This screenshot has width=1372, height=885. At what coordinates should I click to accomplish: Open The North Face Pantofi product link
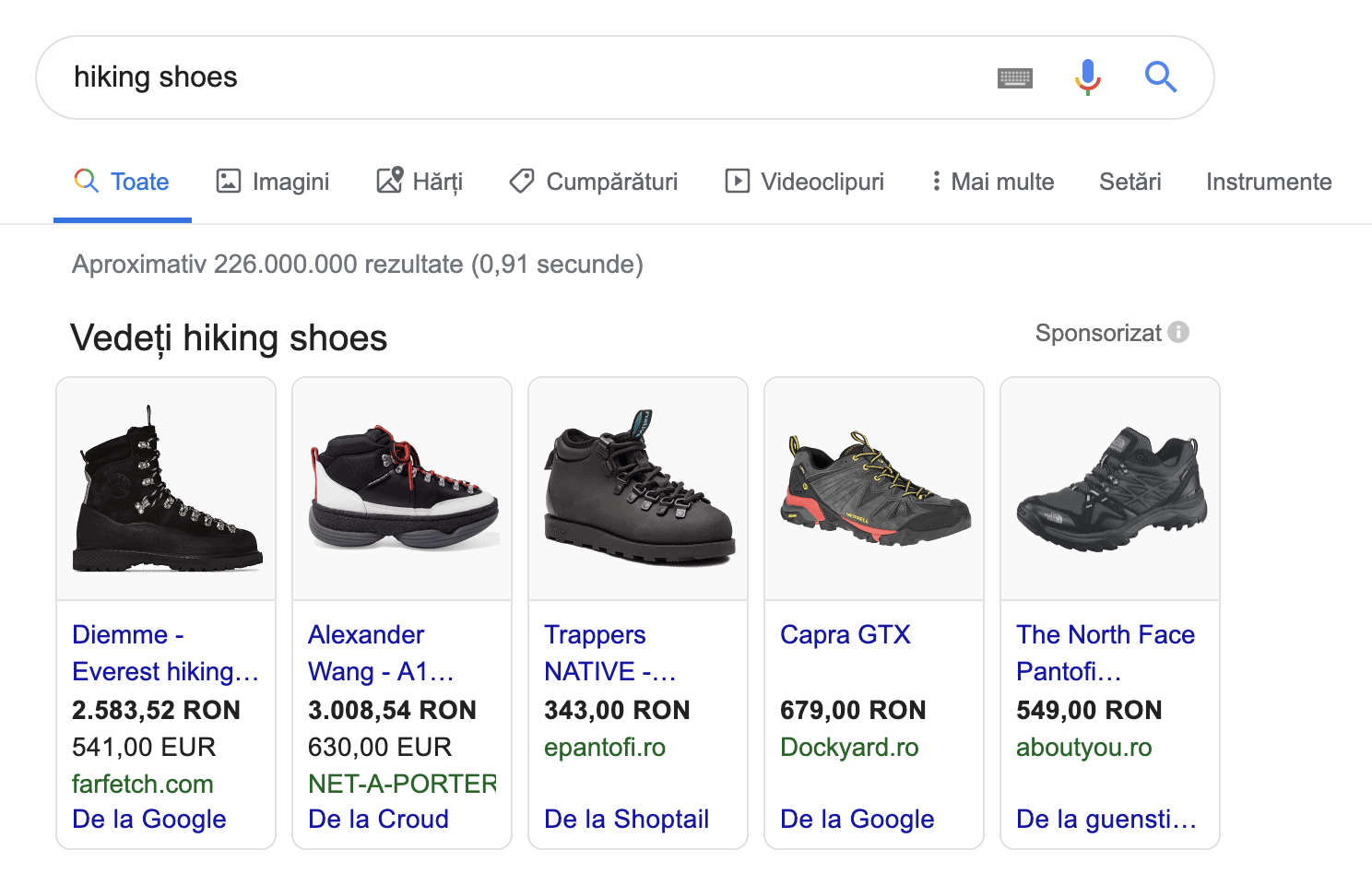coord(1106,653)
